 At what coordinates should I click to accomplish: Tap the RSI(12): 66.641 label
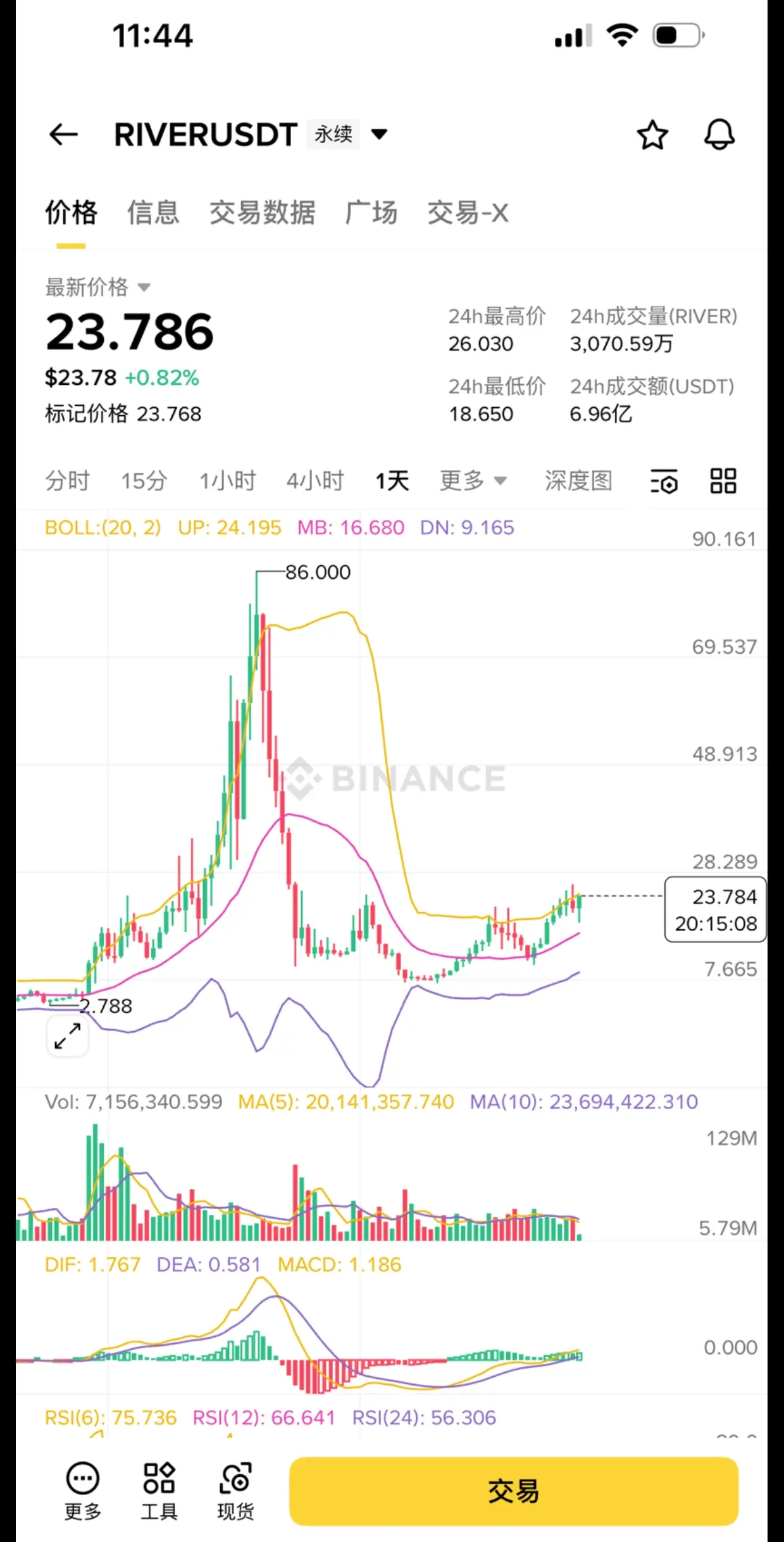[264, 1417]
